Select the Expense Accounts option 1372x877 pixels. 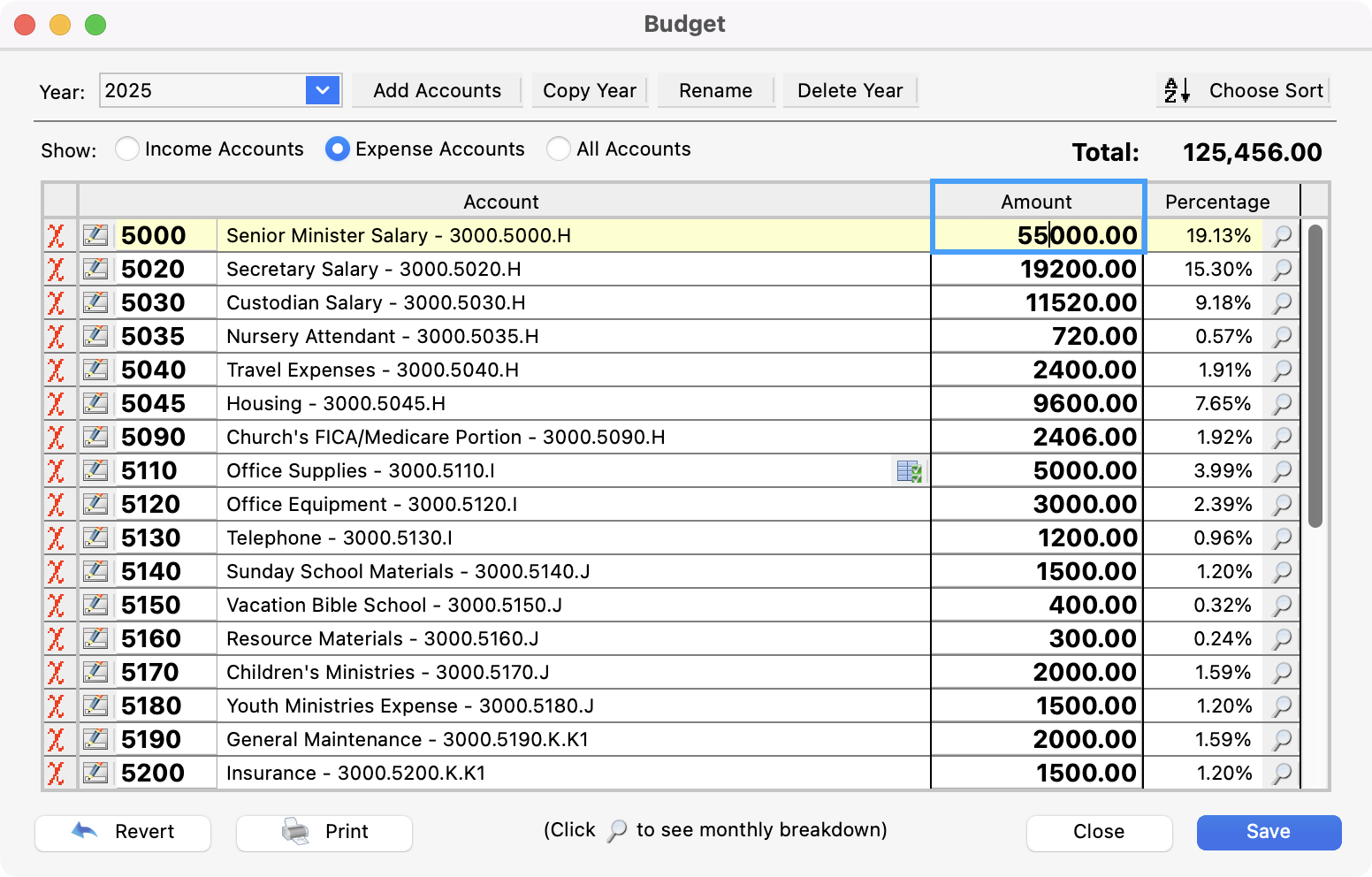point(337,149)
